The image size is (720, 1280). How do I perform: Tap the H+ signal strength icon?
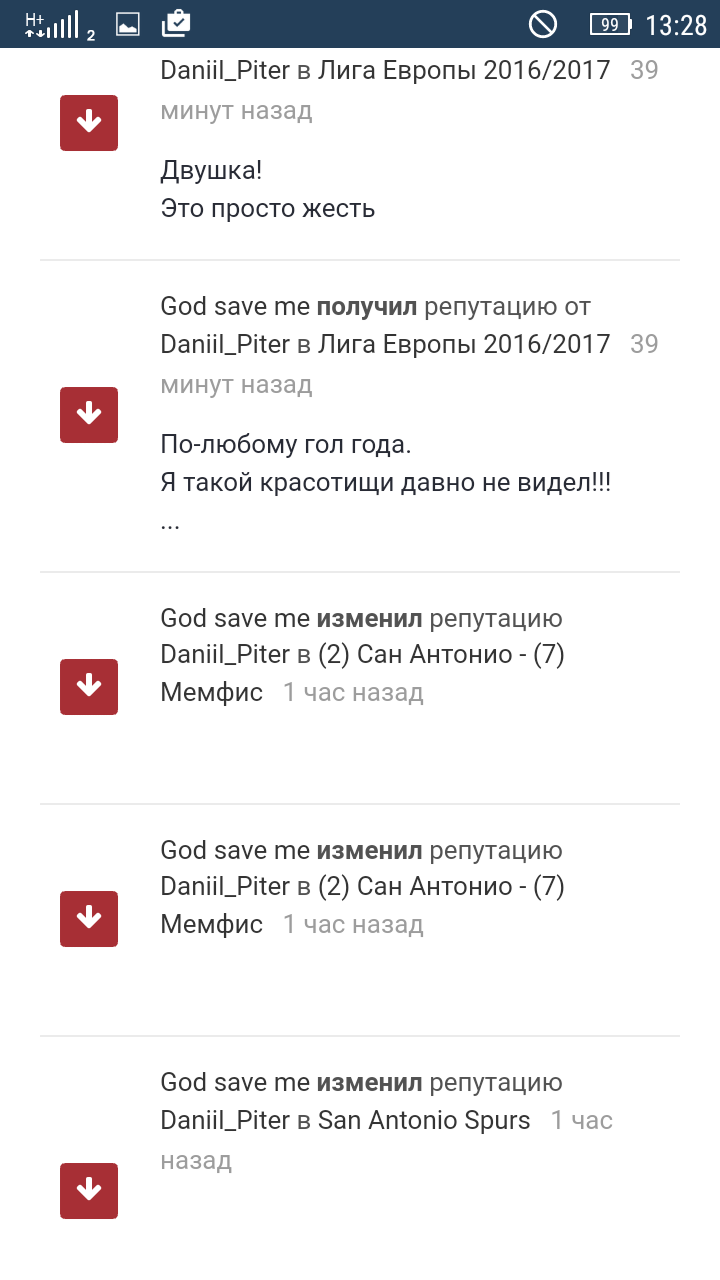point(52,24)
